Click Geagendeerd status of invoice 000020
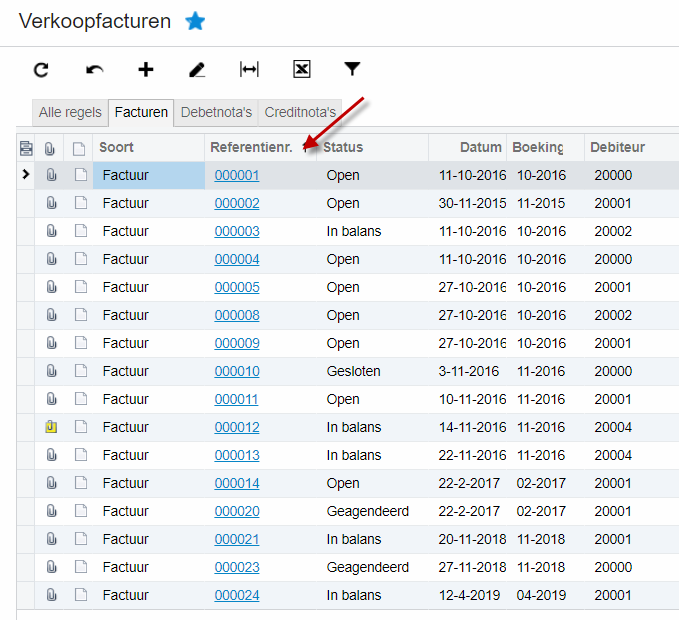Viewport: 679px width, 620px height. 368,511
